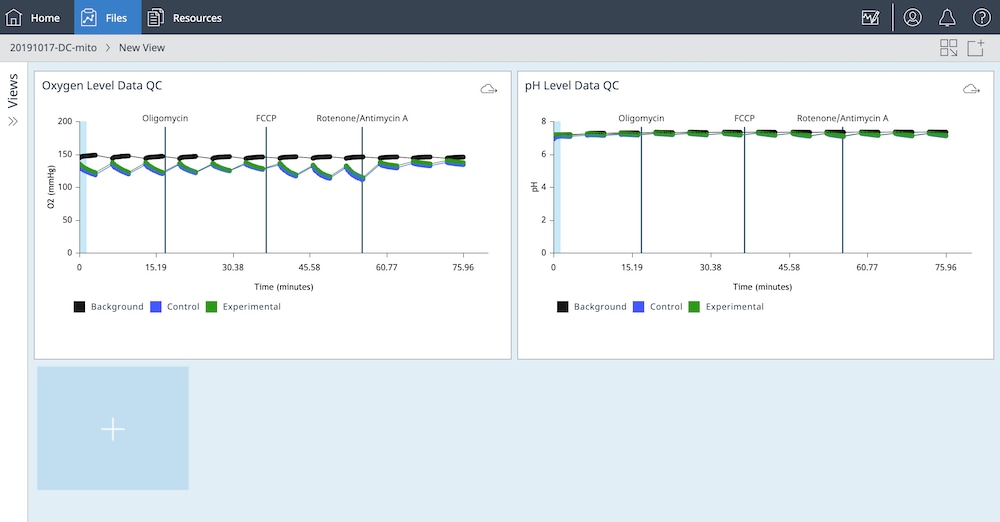1000x522 pixels.
Task: Click cloud icon on Oxygen Level chart
Action: pyautogui.click(x=488, y=89)
